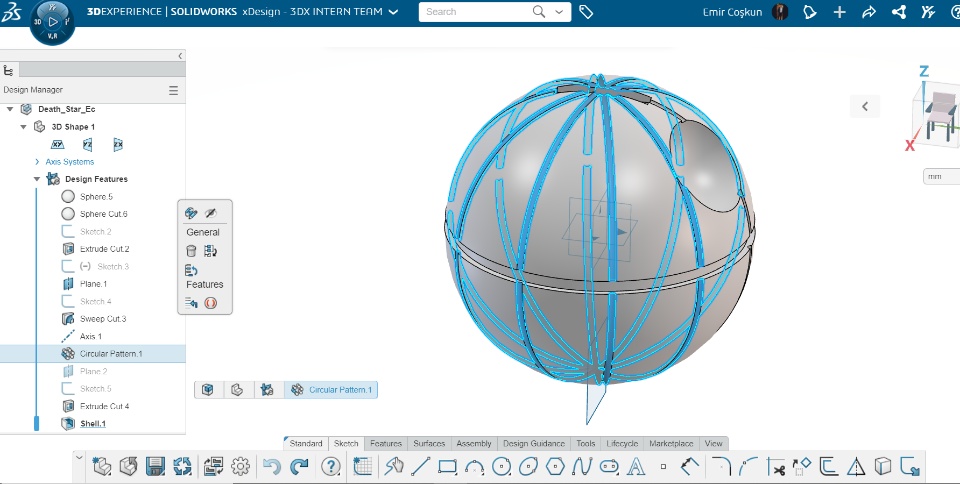Select the Text sketch tool
The width and height of the screenshot is (960, 484).
(x=636, y=467)
